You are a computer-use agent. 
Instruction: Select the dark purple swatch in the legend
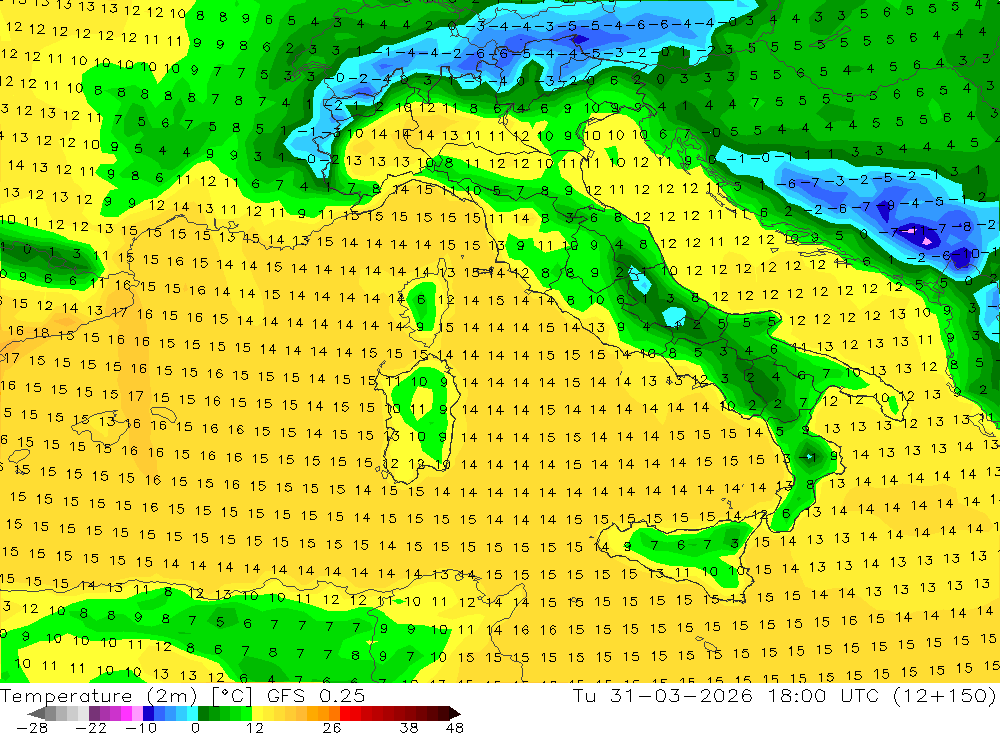[94, 713]
